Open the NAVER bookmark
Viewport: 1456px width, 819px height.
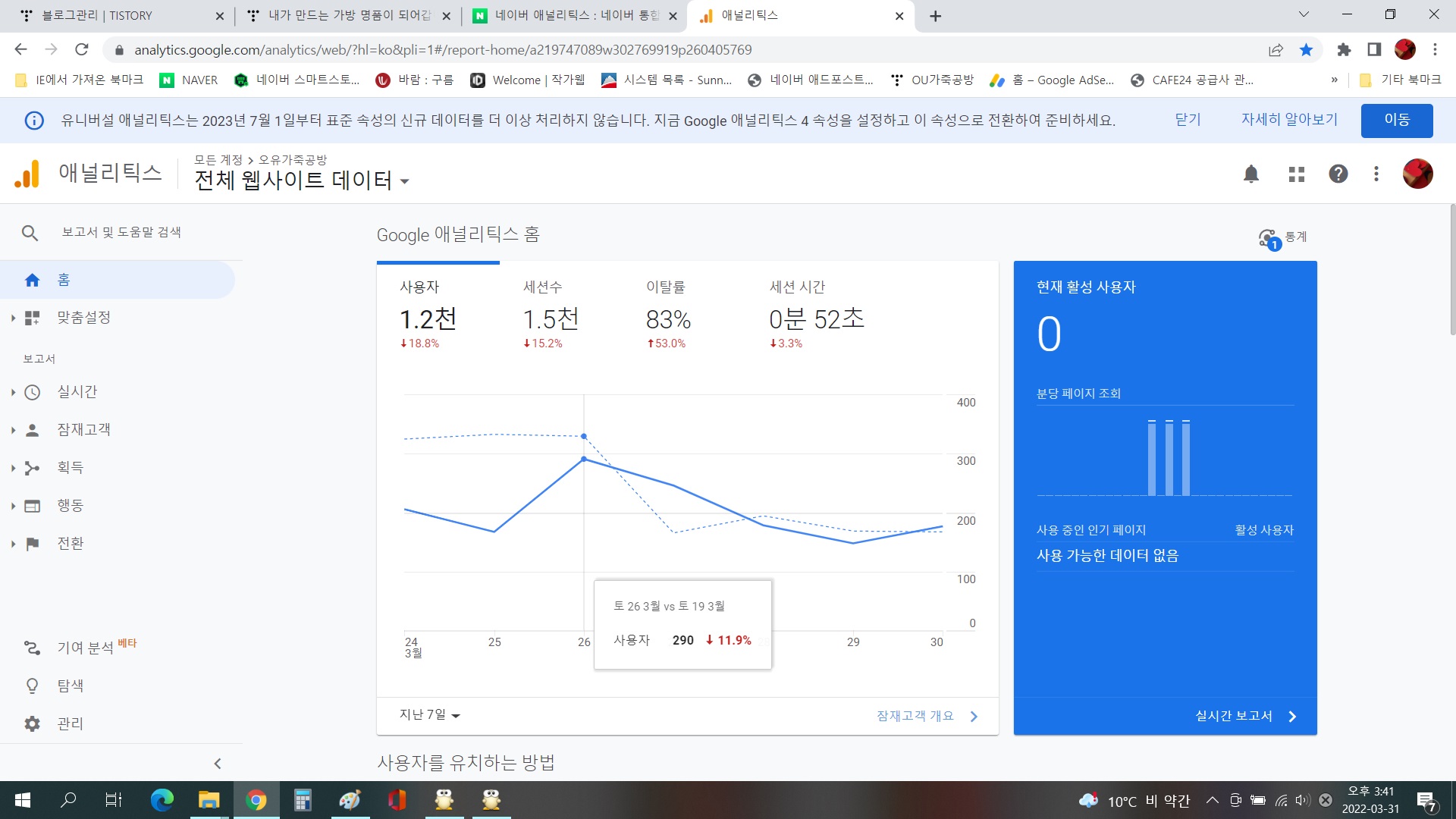(x=189, y=80)
